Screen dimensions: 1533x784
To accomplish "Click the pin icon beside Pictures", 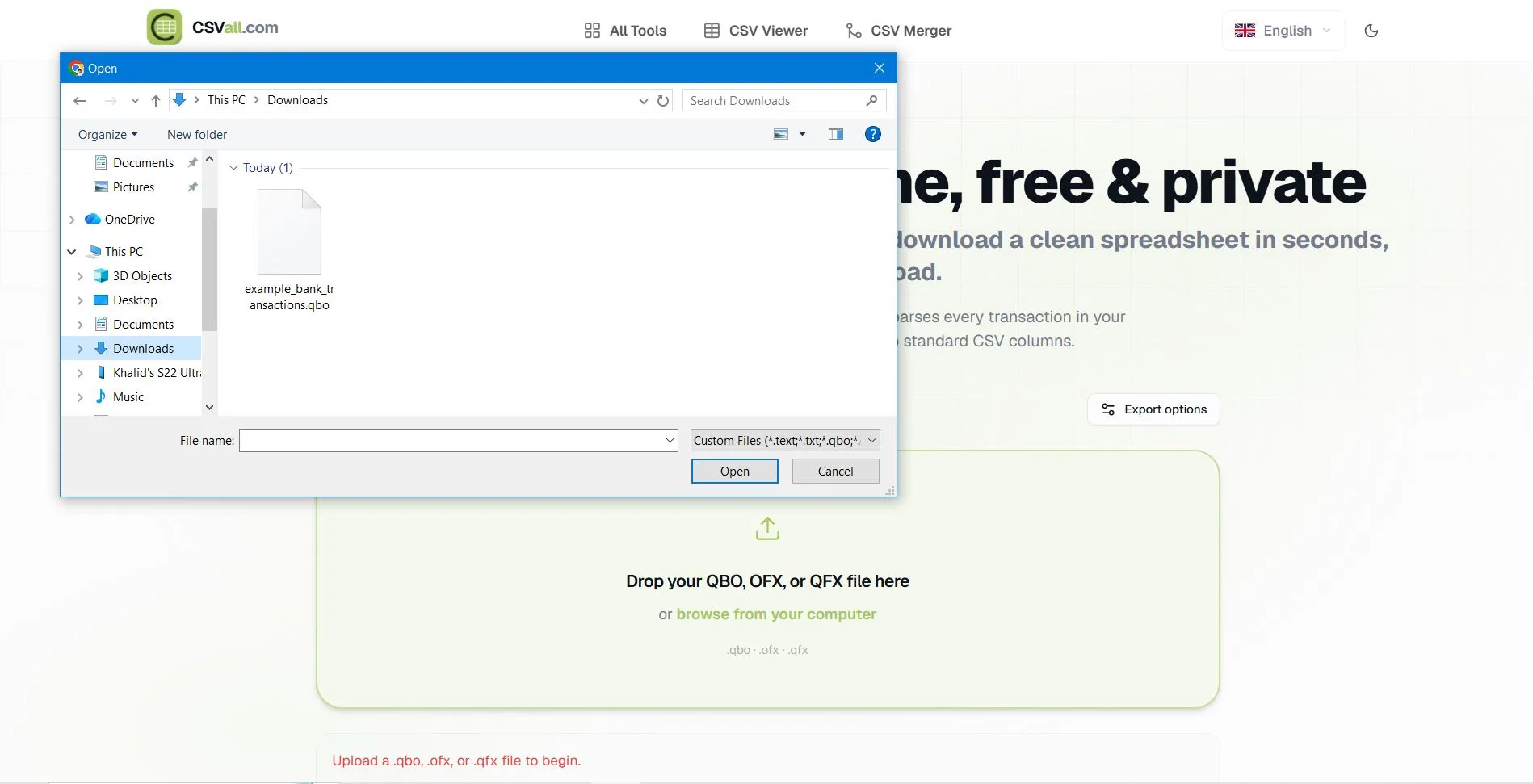I will pyautogui.click(x=192, y=187).
